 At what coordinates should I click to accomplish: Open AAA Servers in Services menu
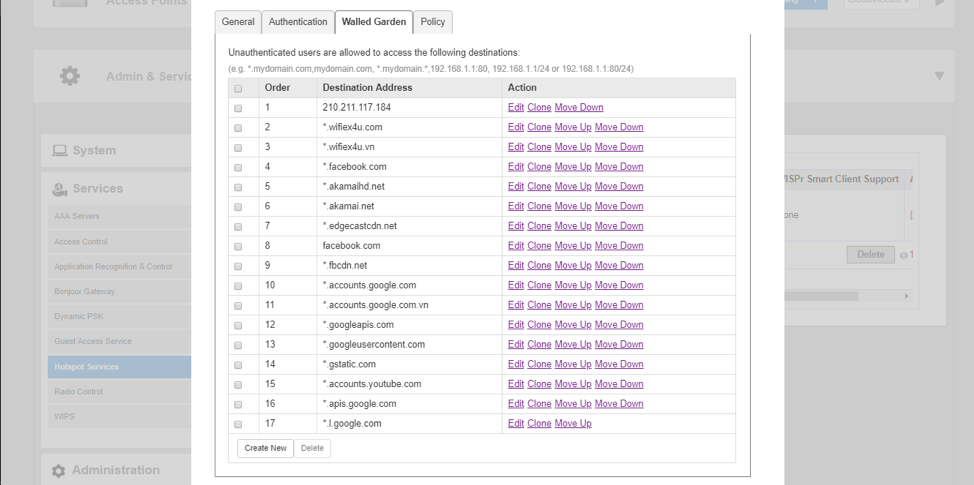(119, 217)
